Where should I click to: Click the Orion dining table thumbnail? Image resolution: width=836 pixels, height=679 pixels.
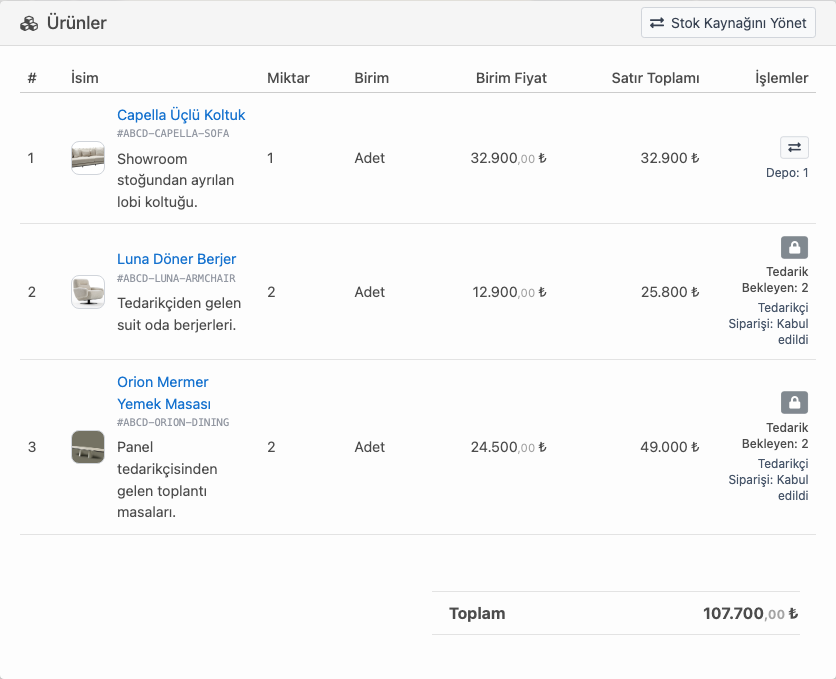coord(88,447)
